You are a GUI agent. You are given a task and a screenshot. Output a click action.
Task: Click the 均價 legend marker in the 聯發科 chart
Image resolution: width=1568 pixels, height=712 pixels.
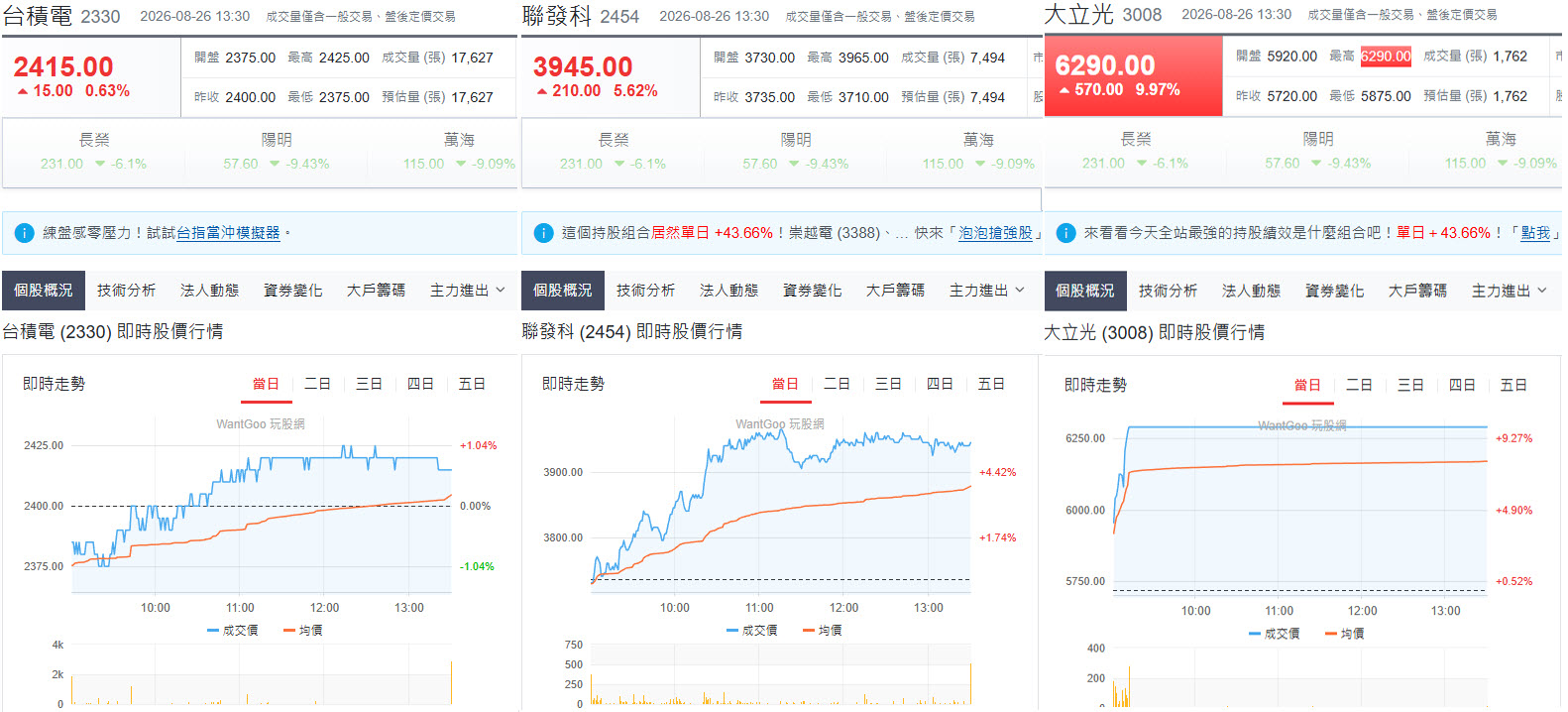coord(809,631)
